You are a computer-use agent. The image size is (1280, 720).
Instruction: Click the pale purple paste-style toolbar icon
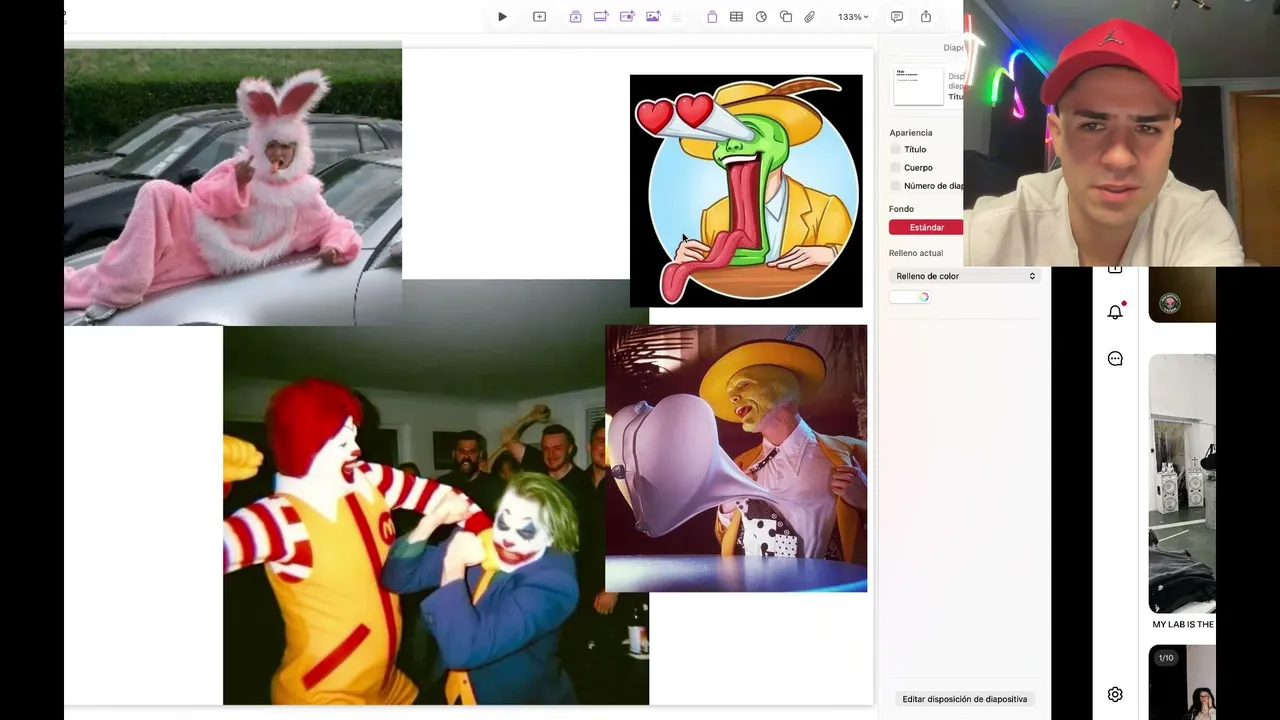click(x=712, y=17)
